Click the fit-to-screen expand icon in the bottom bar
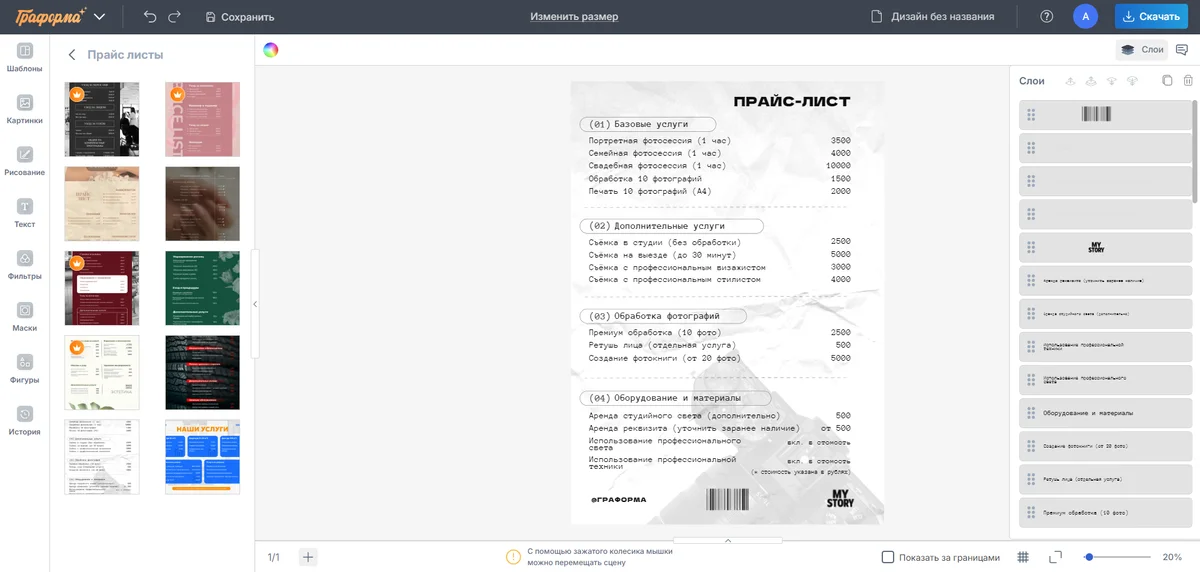The width and height of the screenshot is (1200, 572). pyautogui.click(x=1055, y=557)
